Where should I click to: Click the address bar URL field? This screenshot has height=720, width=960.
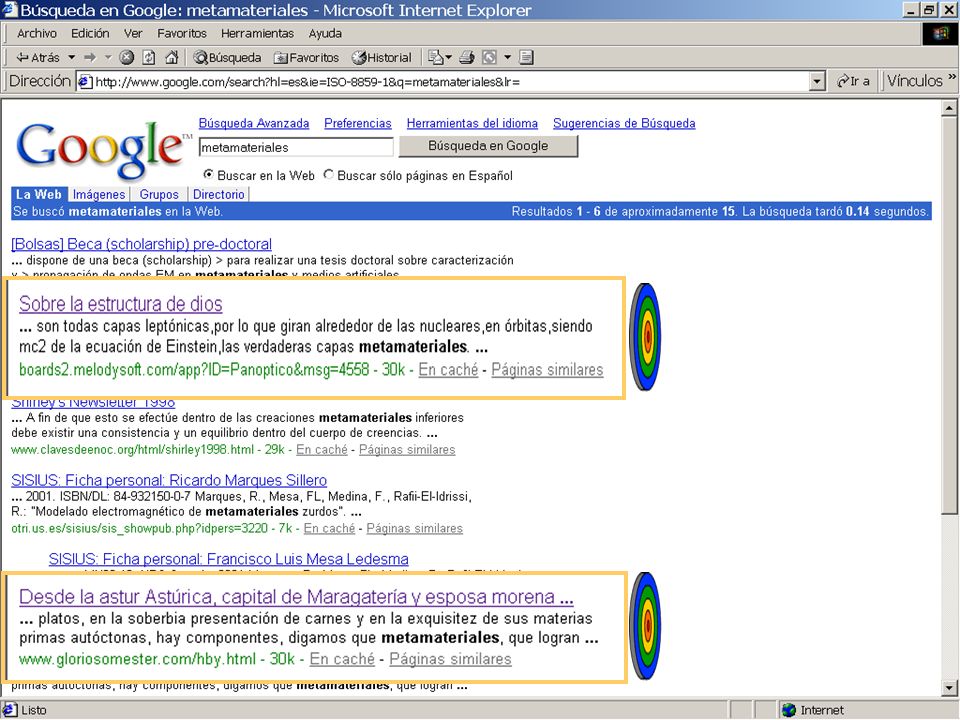point(451,81)
